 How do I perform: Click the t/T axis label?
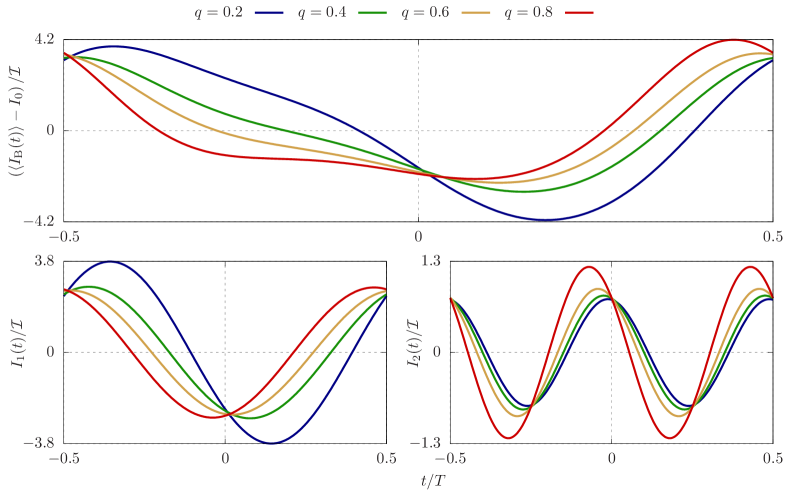(x=433, y=481)
